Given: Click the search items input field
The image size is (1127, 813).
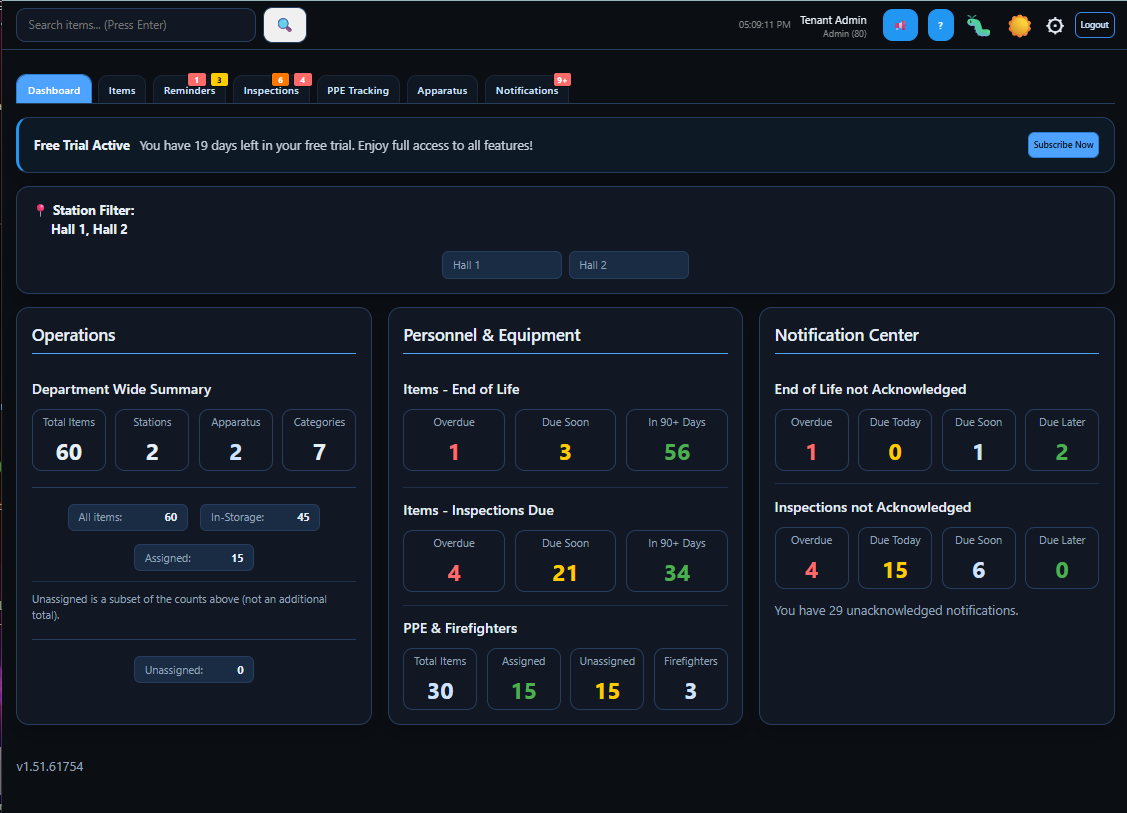Looking at the screenshot, I should tap(135, 24).
